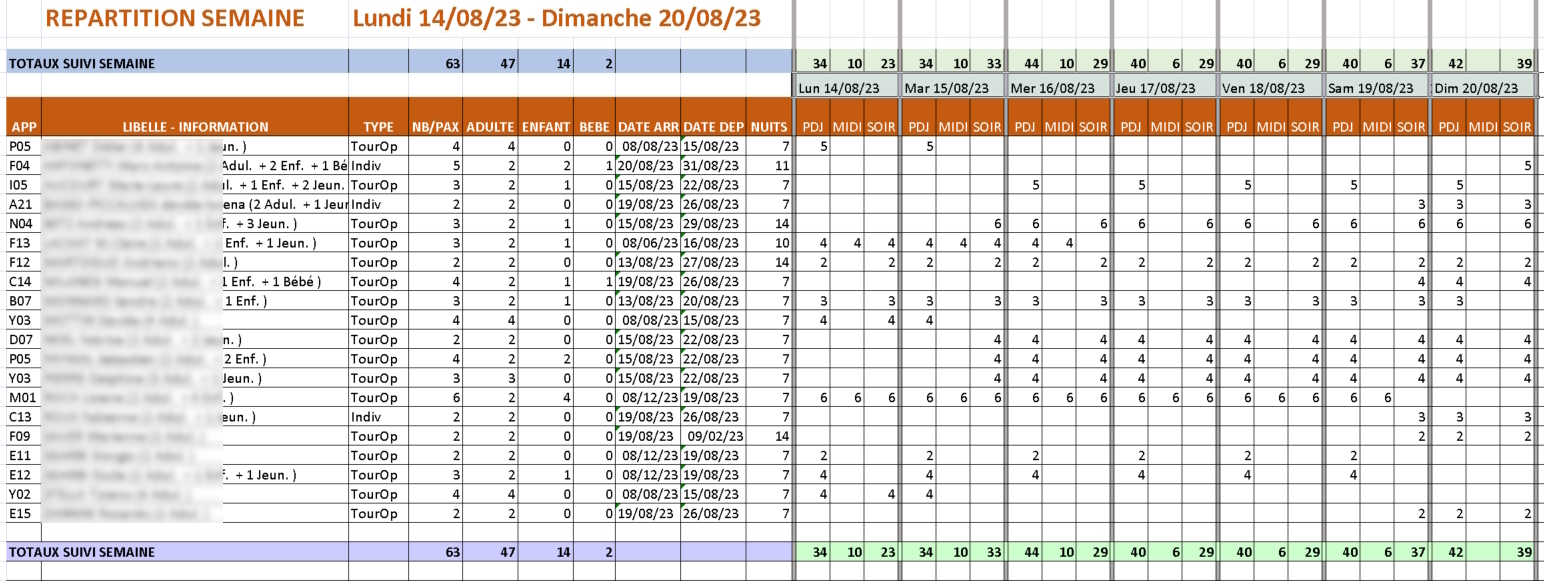The height and width of the screenshot is (581, 1544).
Task: Select the DATE DEP column header
Action: pos(713,127)
